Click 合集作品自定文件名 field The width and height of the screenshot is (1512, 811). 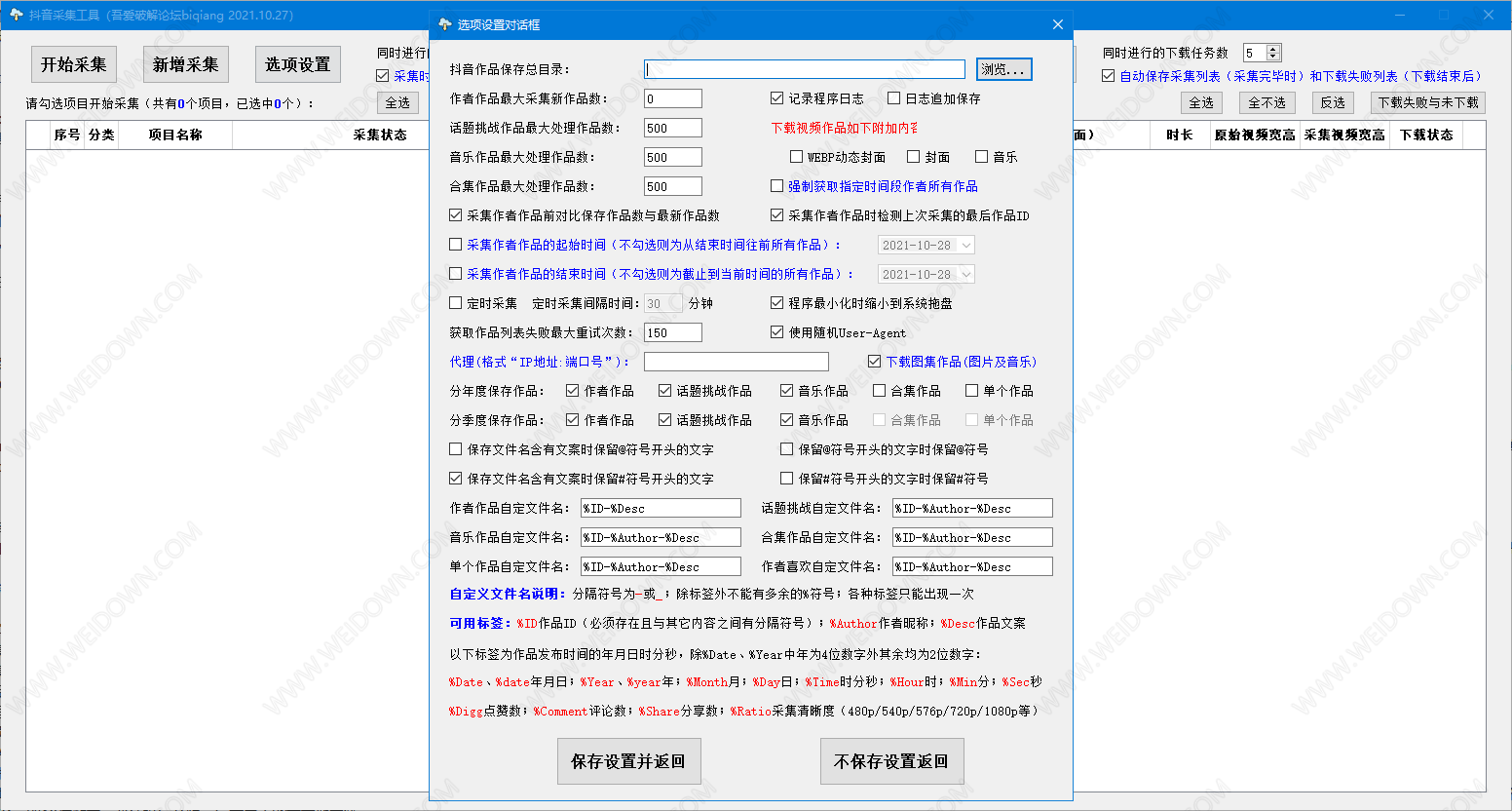pyautogui.click(x=972, y=537)
